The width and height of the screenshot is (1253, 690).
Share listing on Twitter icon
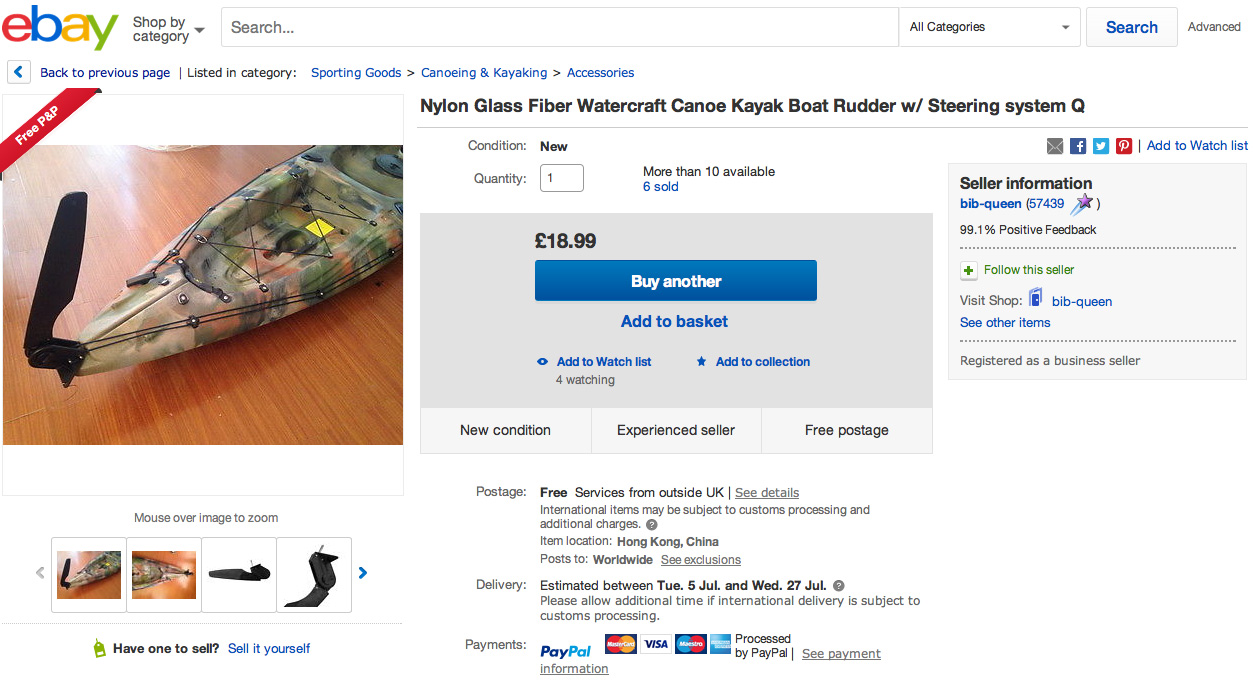(1101, 146)
